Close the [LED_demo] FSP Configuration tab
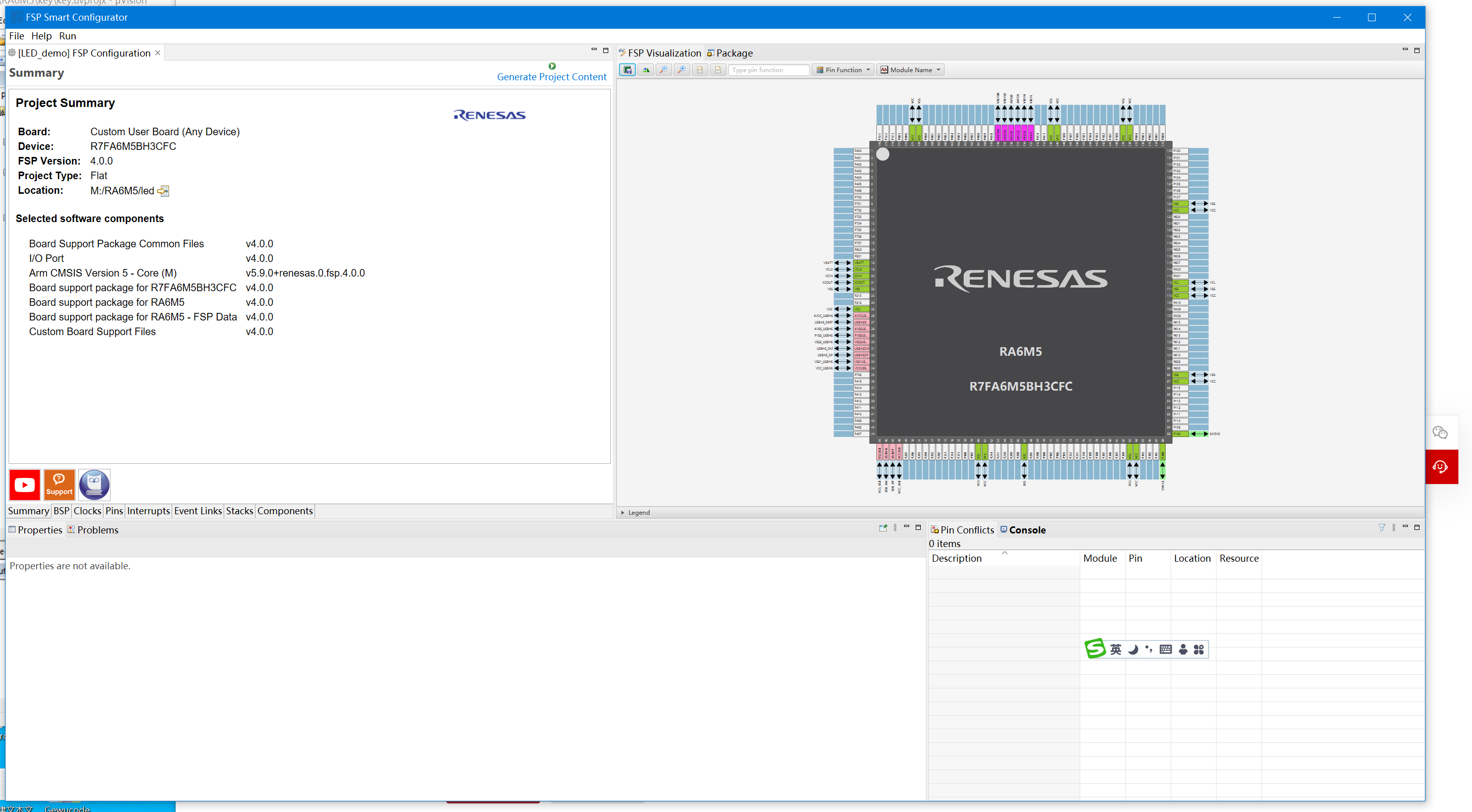 pos(157,52)
